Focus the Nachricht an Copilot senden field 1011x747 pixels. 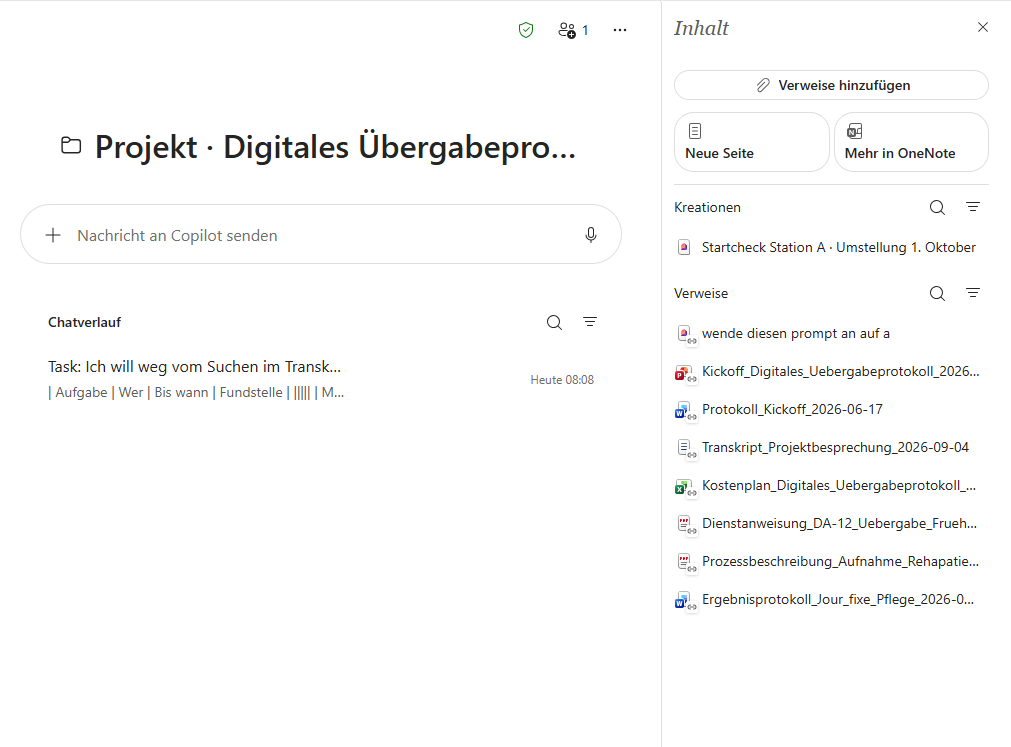[x=320, y=235]
